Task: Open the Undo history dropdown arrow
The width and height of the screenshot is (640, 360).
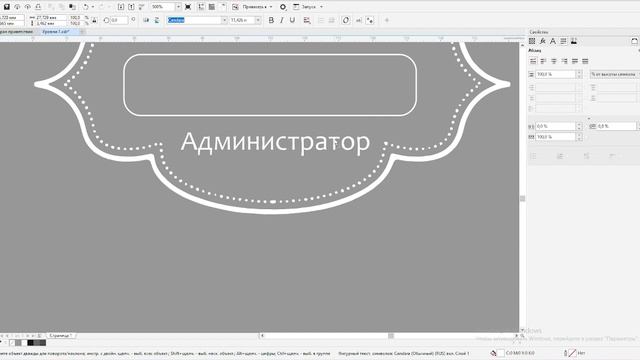Action: (93, 7)
